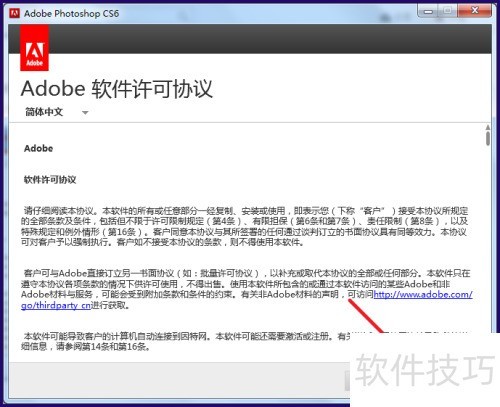Click the license scrollbar thumb
Screen dimensions: 500x407
(488, 138)
